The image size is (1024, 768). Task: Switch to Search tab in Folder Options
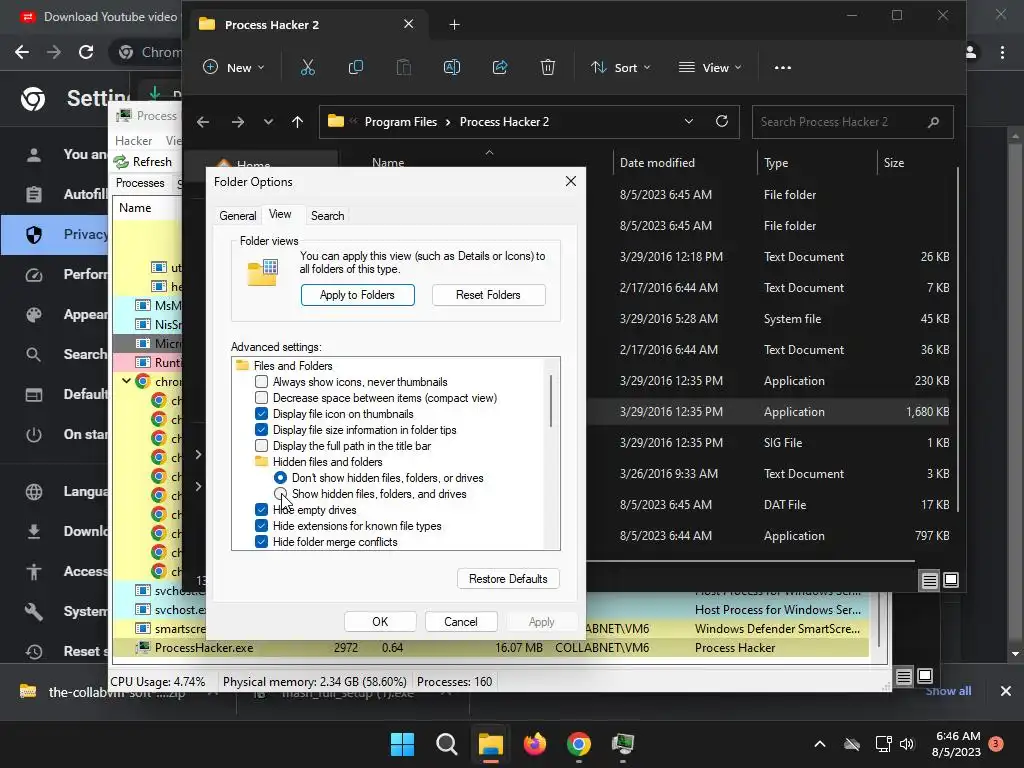[x=327, y=216]
